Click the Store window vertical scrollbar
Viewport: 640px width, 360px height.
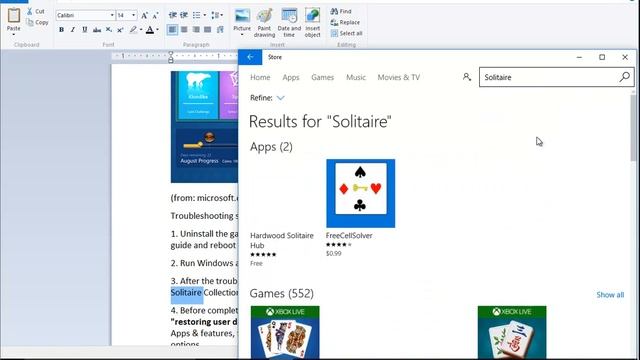(x=633, y=127)
